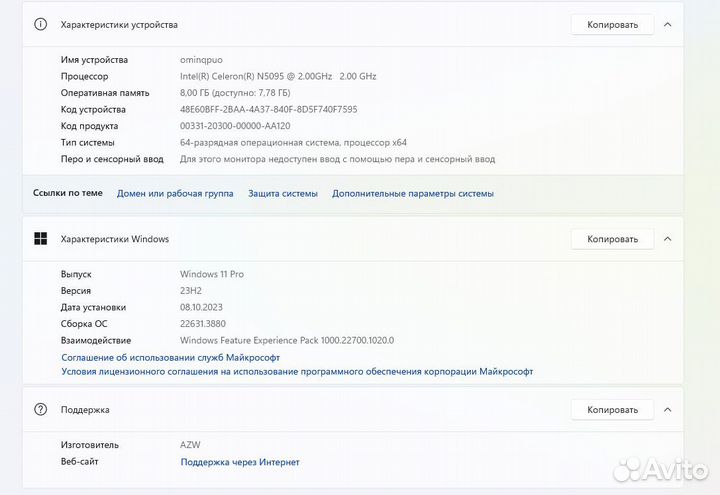Click the Windows logo icon beside Характеристики Windows
The height and width of the screenshot is (495, 720).
coord(40,239)
